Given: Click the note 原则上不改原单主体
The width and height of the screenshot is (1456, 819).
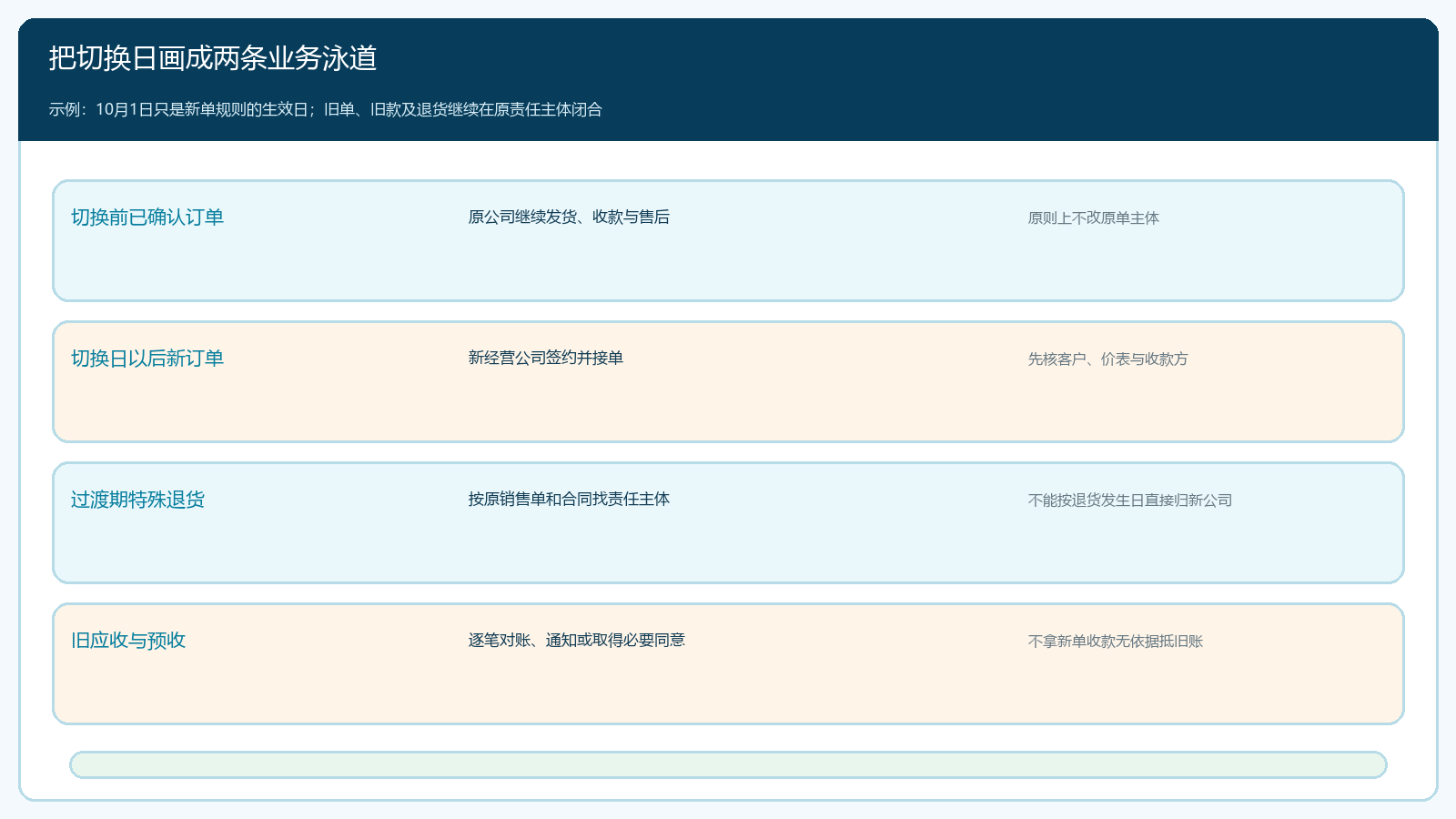Looking at the screenshot, I should [1094, 218].
